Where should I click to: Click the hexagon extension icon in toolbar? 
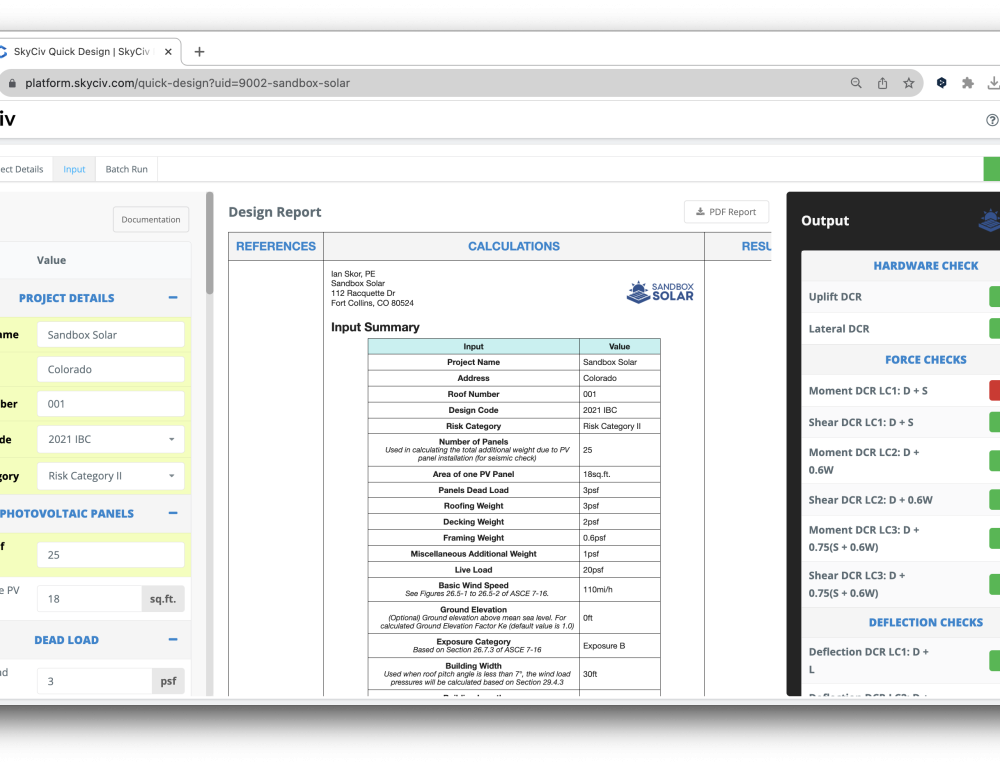(941, 83)
